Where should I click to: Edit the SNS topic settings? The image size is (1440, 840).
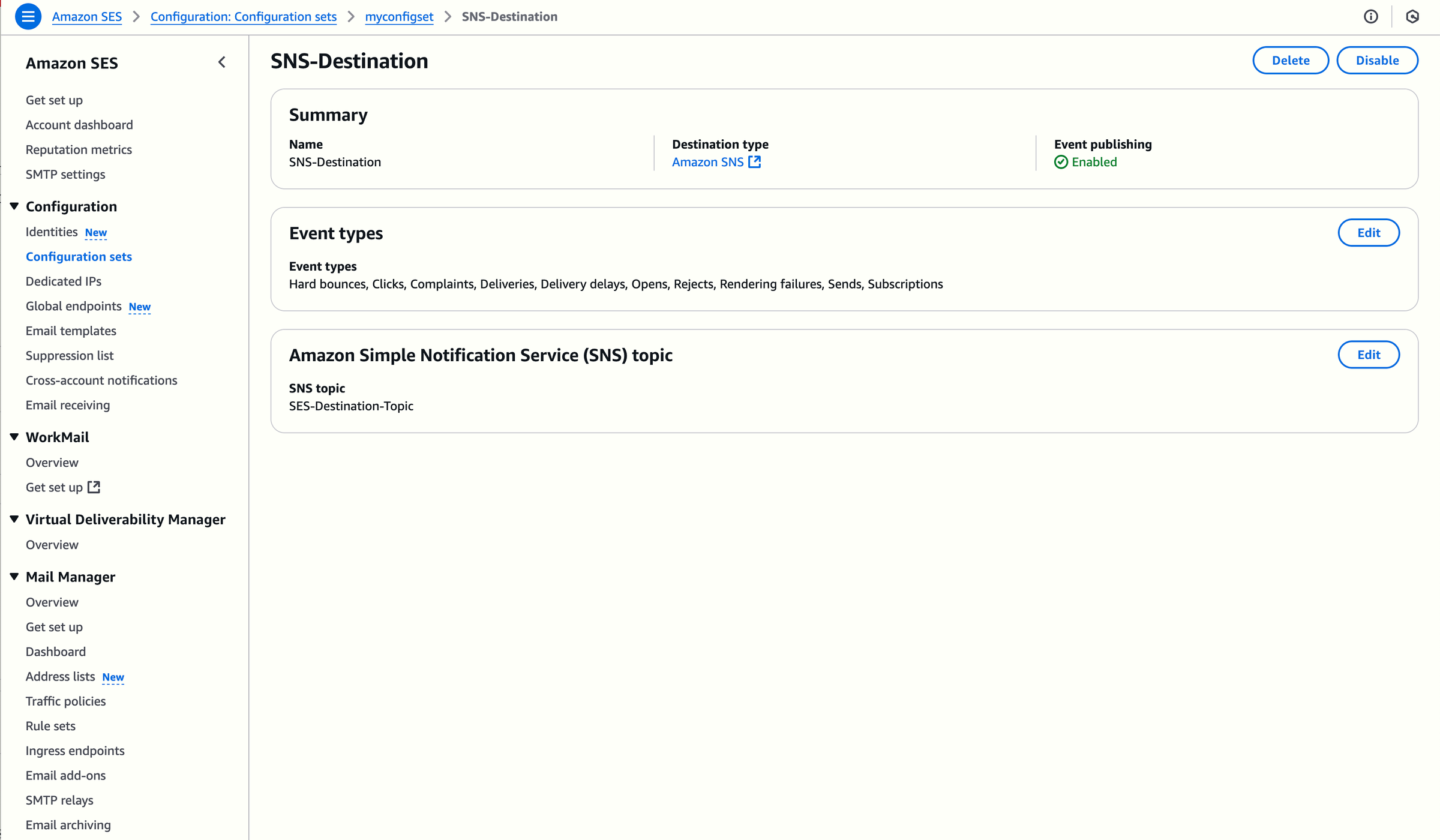pos(1369,354)
